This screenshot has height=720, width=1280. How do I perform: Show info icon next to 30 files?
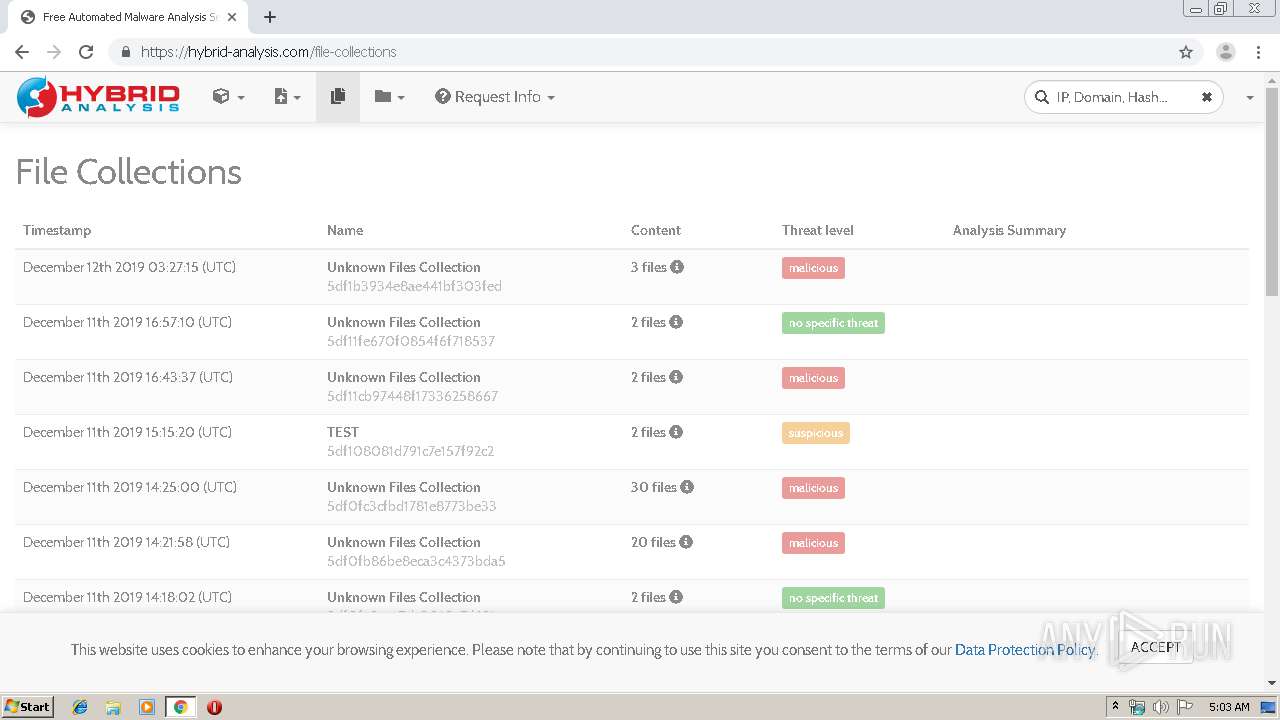click(x=687, y=487)
